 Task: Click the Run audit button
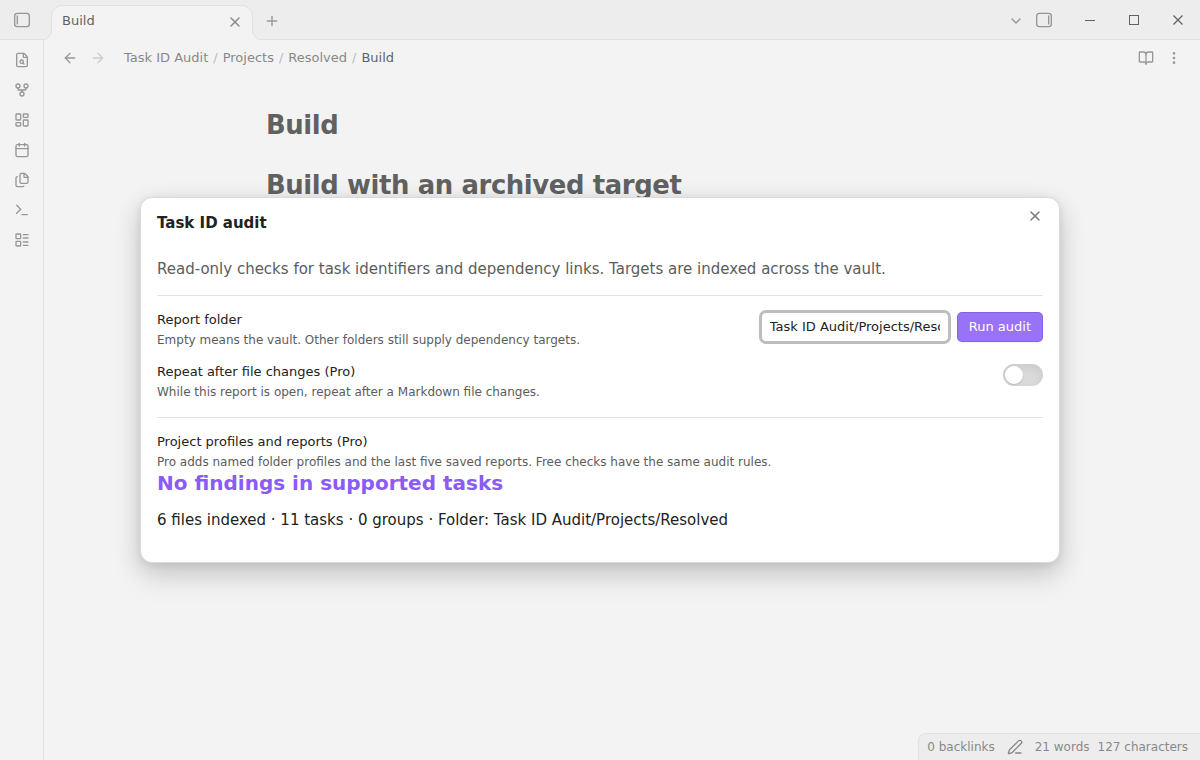coord(1000,327)
